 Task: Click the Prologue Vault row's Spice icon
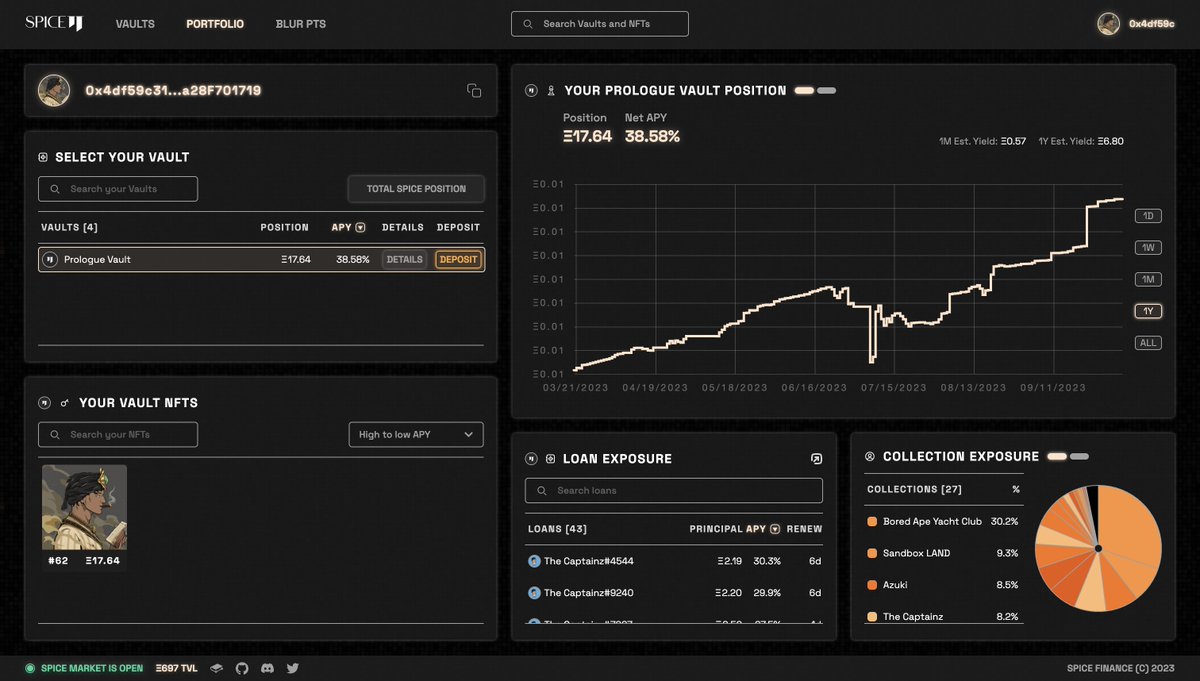pyautogui.click(x=50, y=260)
